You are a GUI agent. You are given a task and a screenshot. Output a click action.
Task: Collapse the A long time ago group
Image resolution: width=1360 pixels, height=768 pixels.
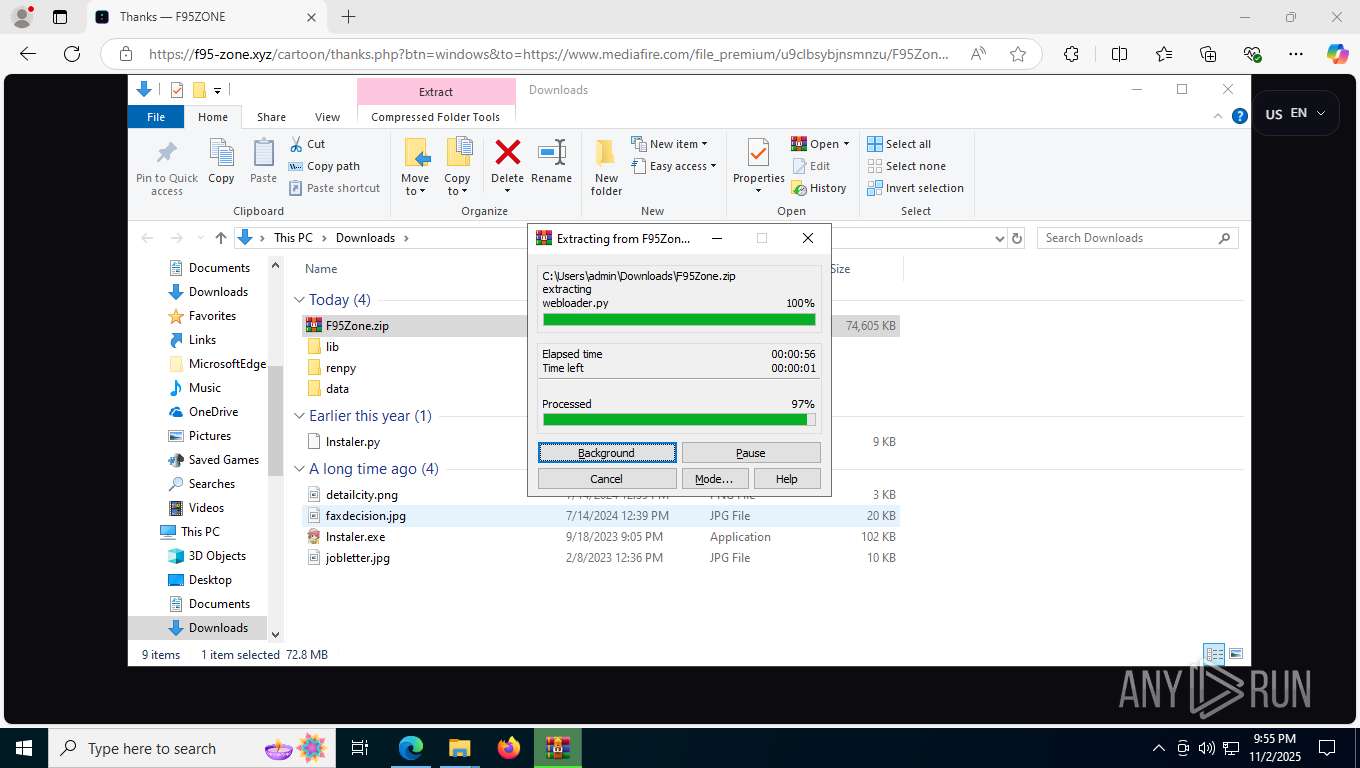click(x=299, y=469)
